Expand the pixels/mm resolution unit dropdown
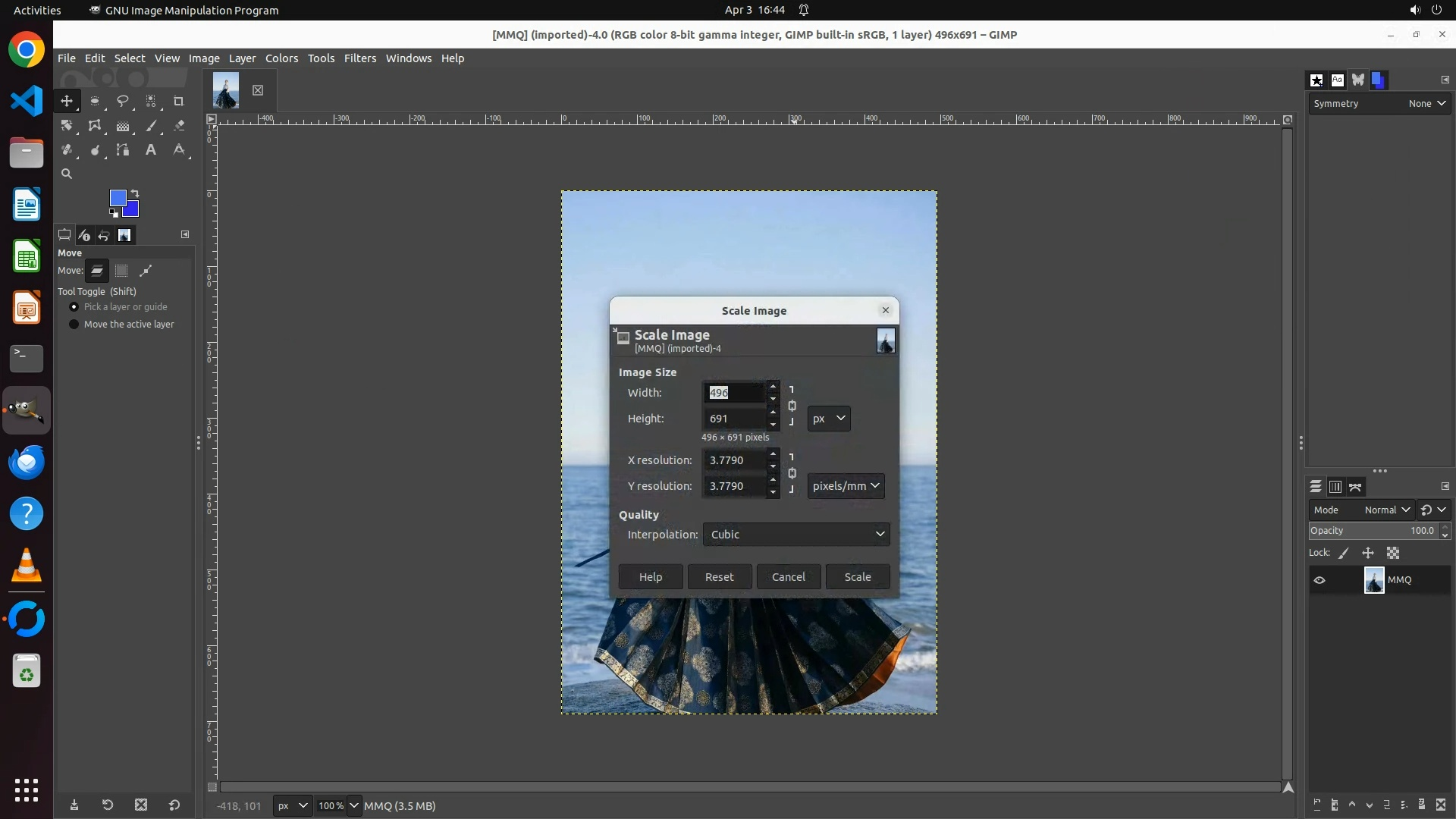 [x=846, y=486]
